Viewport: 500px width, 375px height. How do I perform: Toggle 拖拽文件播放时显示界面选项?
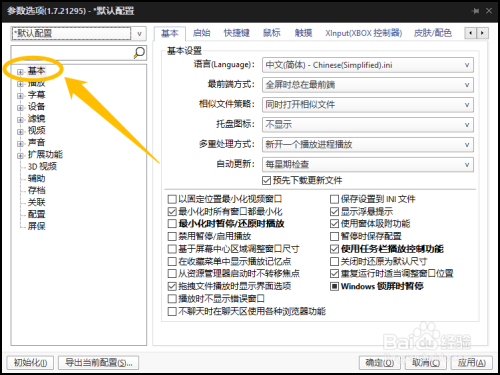tap(172, 286)
